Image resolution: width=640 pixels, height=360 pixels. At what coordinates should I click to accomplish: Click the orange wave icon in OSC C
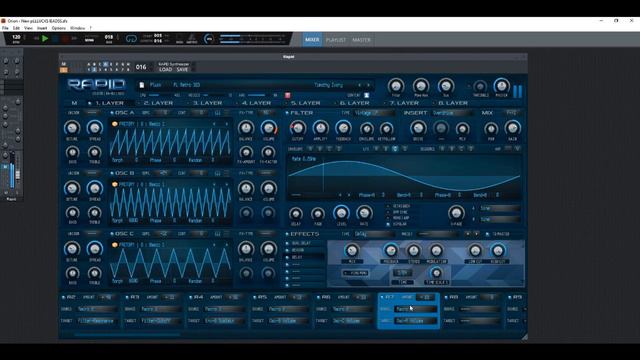coord(115,244)
